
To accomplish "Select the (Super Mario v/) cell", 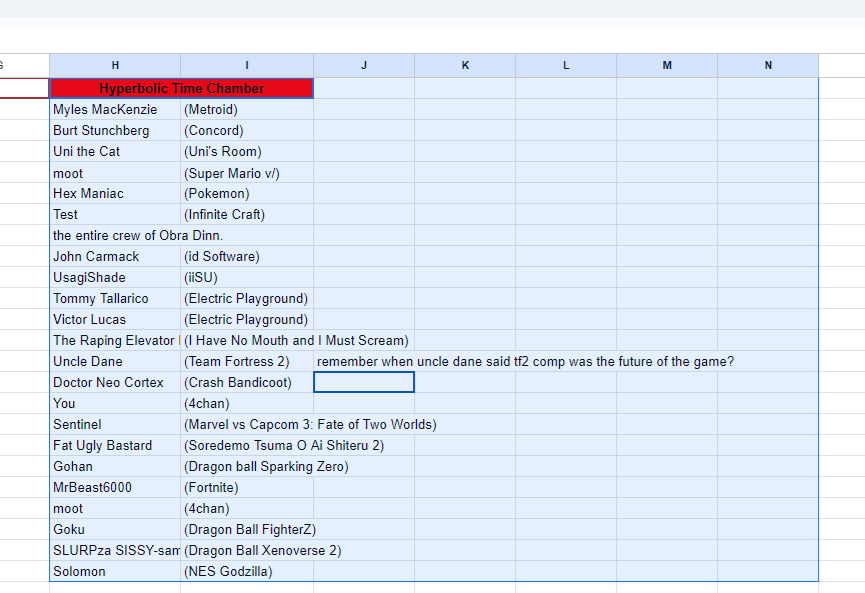I will (x=247, y=173).
